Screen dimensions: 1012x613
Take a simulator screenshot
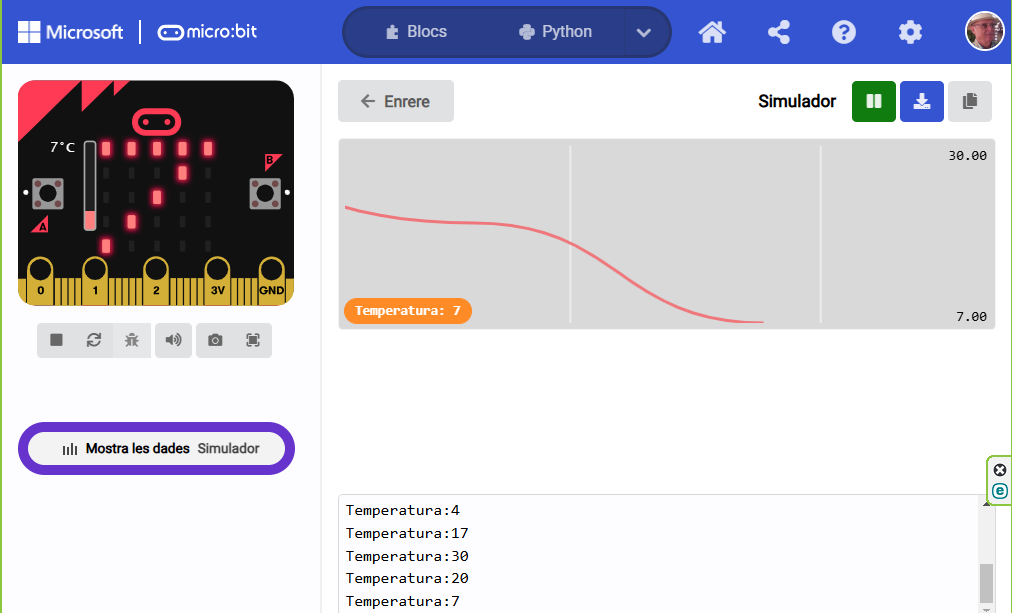[x=215, y=340]
